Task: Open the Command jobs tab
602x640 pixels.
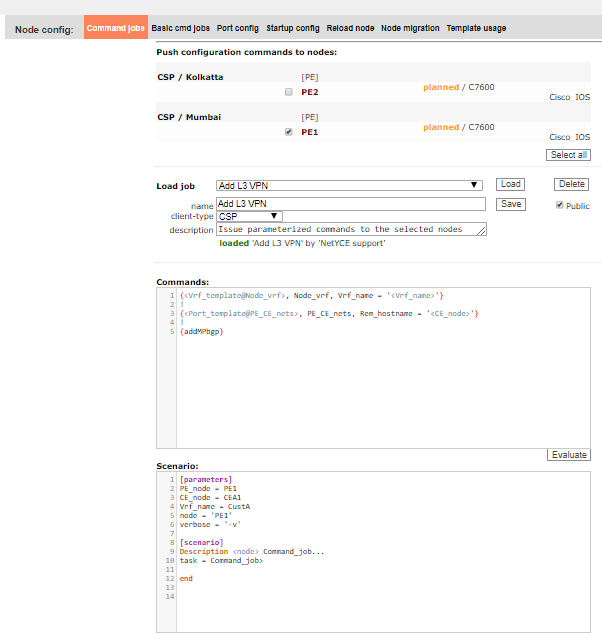Action: pyautogui.click(x=116, y=28)
